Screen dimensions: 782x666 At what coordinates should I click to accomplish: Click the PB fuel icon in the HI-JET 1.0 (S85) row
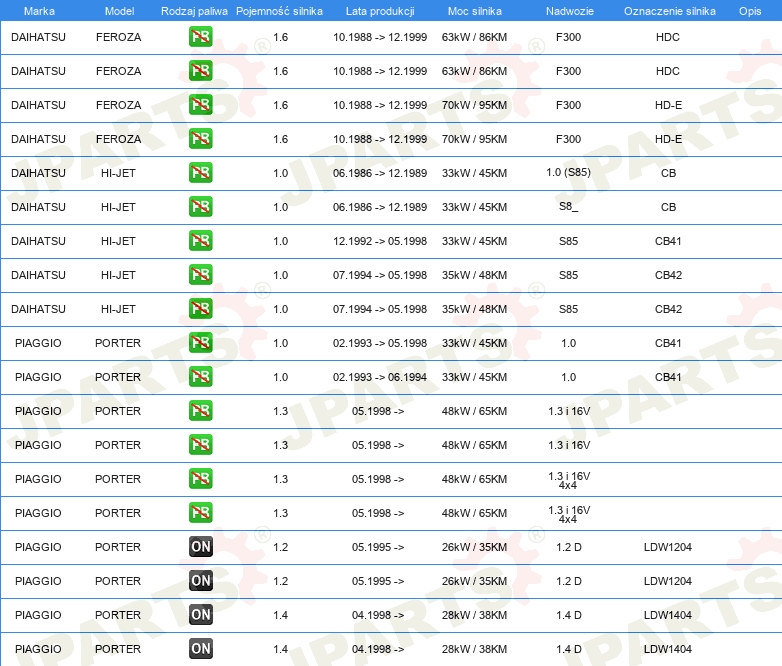tap(200, 173)
